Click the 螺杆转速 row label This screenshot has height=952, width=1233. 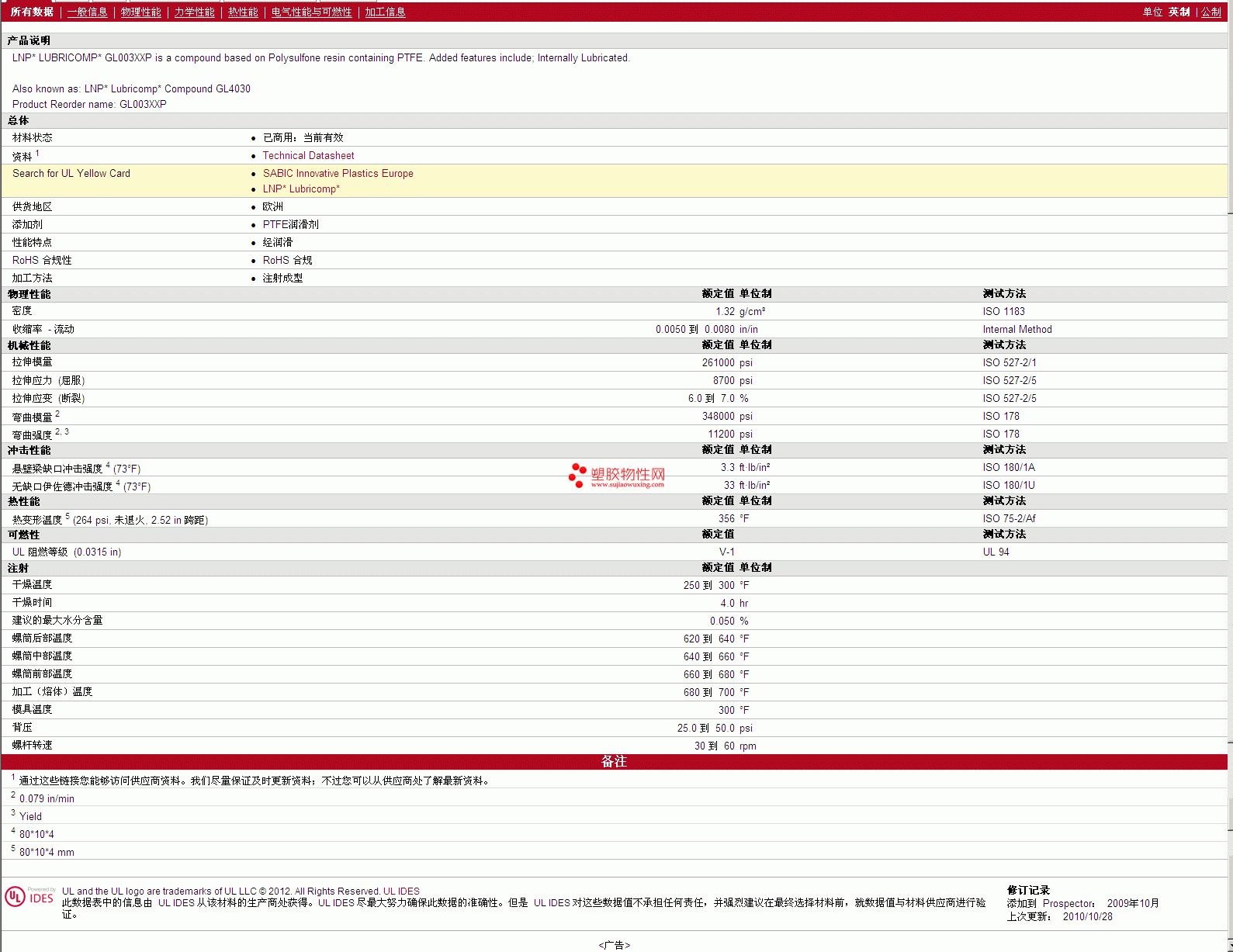coord(32,746)
